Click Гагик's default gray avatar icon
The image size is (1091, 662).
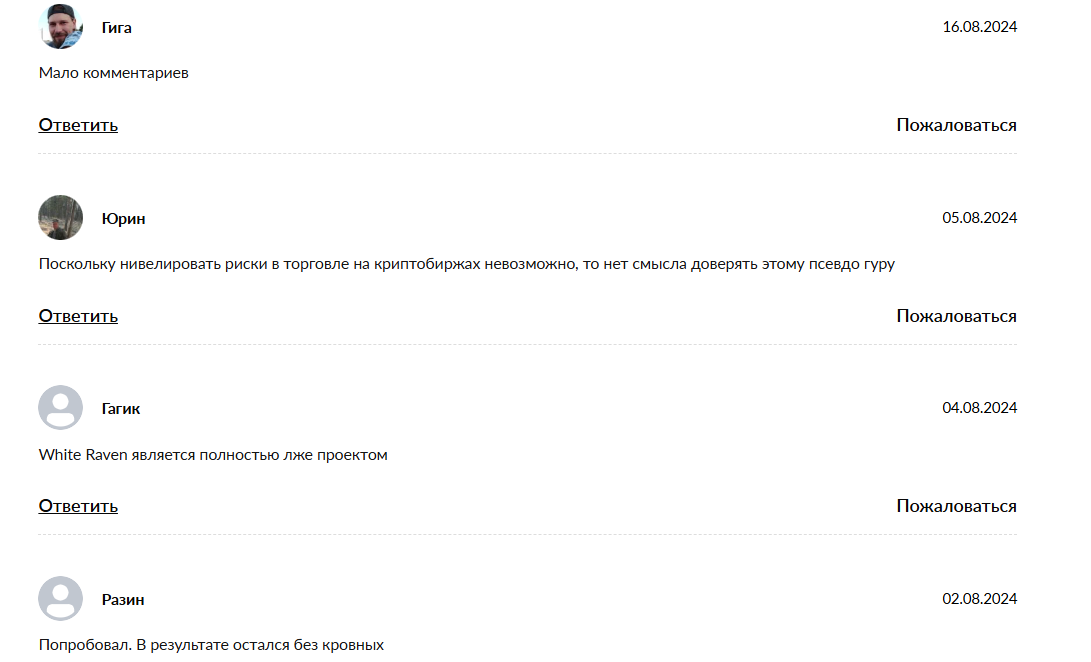pyautogui.click(x=61, y=407)
